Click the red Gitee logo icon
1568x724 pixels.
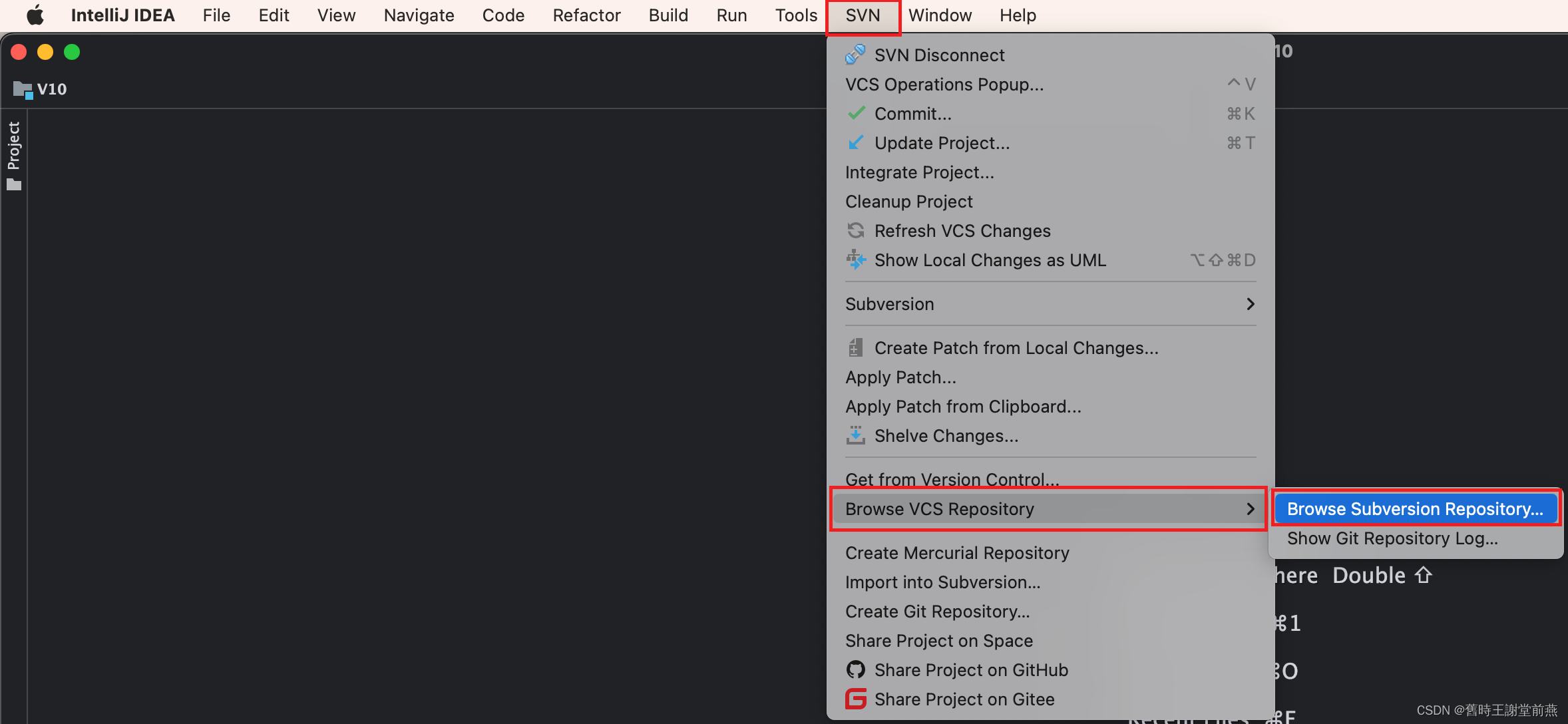pos(856,699)
